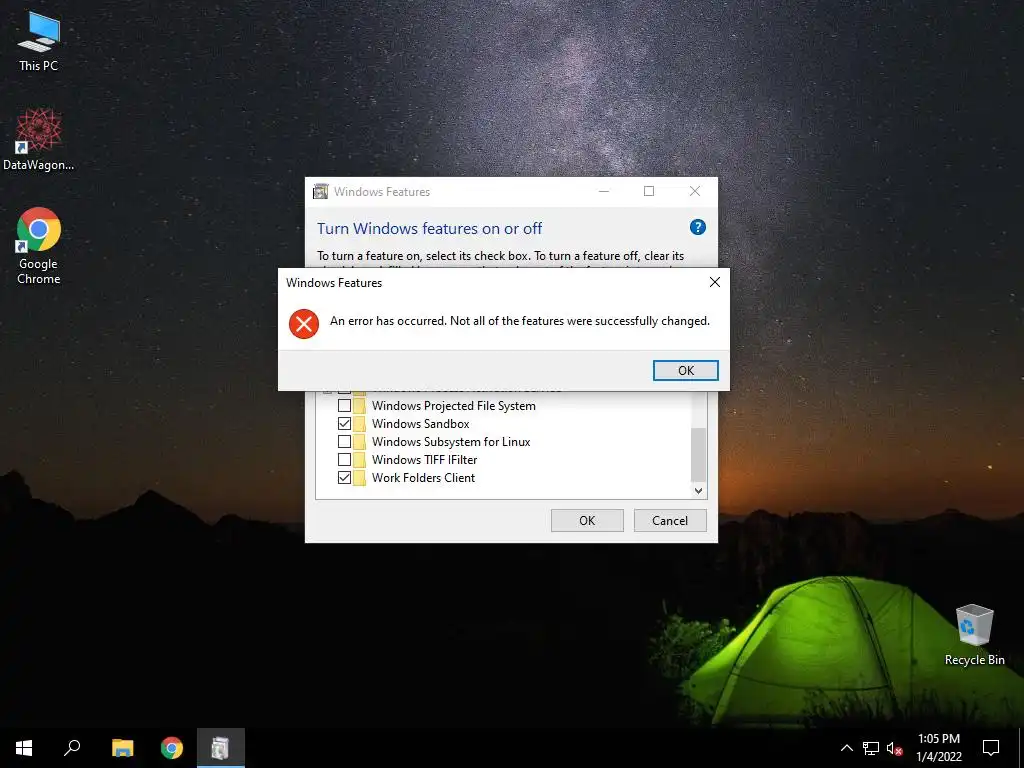
Task: Click Windows Projected File System folder icon
Action: pyautogui.click(x=359, y=406)
